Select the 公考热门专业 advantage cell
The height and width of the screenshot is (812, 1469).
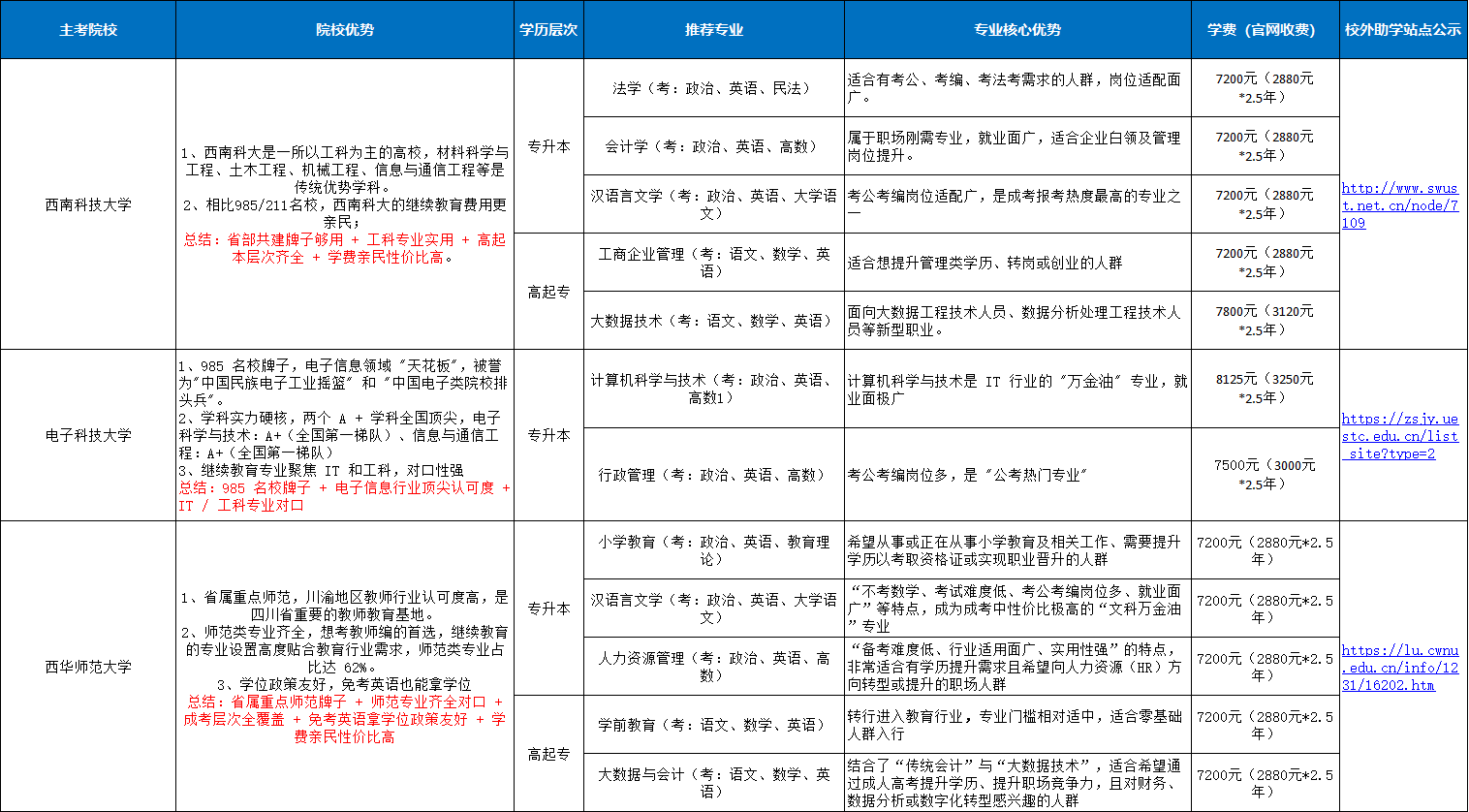(x=1017, y=475)
